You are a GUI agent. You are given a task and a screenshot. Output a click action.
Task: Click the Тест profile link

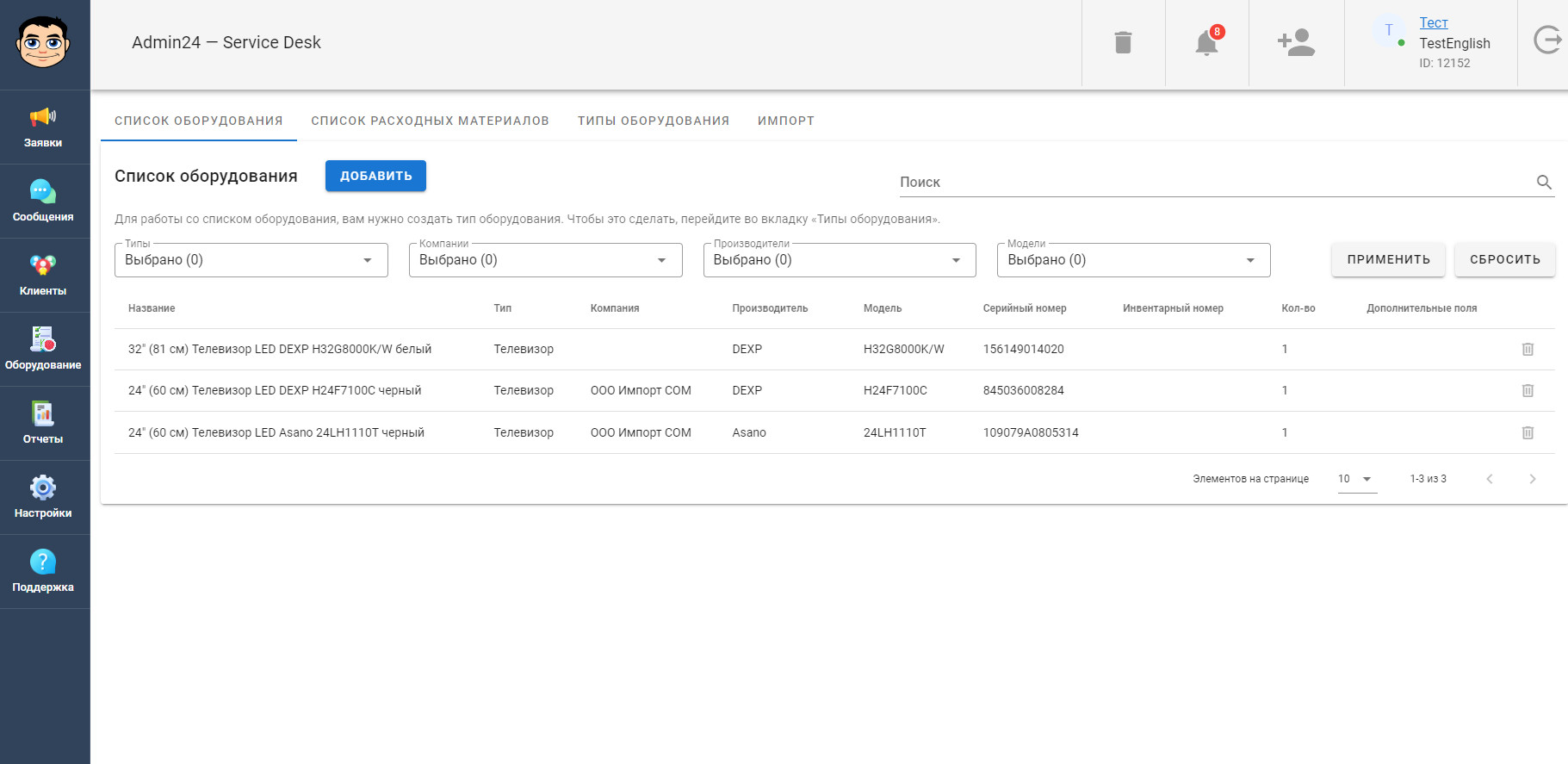1433,22
